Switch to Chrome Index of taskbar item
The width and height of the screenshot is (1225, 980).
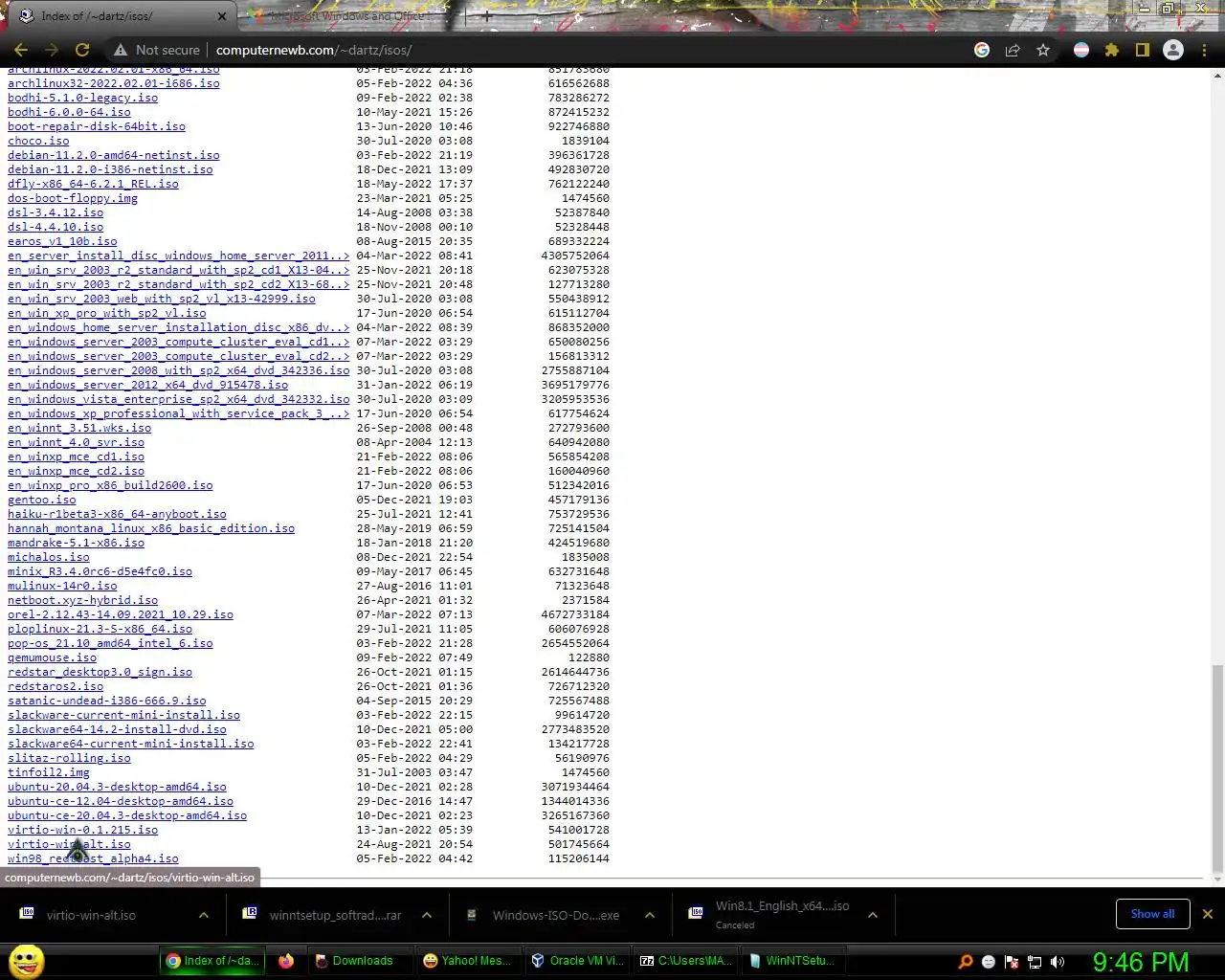212,961
